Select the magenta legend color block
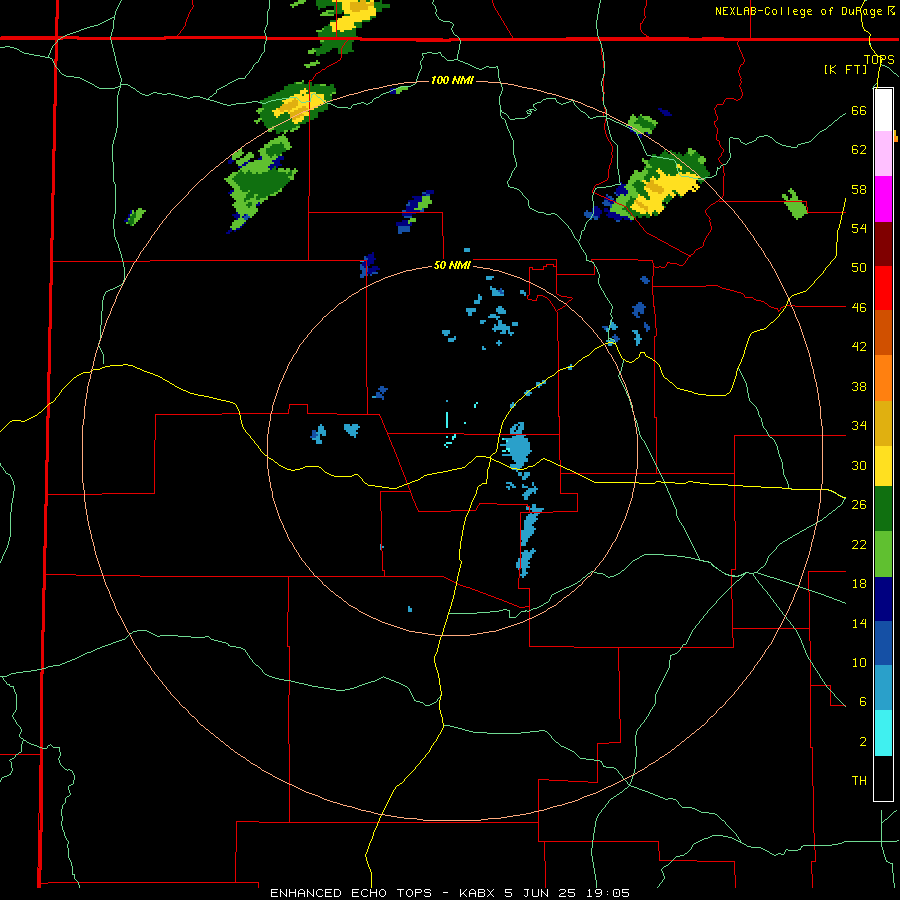Image resolution: width=900 pixels, height=900 pixels. [x=883, y=199]
